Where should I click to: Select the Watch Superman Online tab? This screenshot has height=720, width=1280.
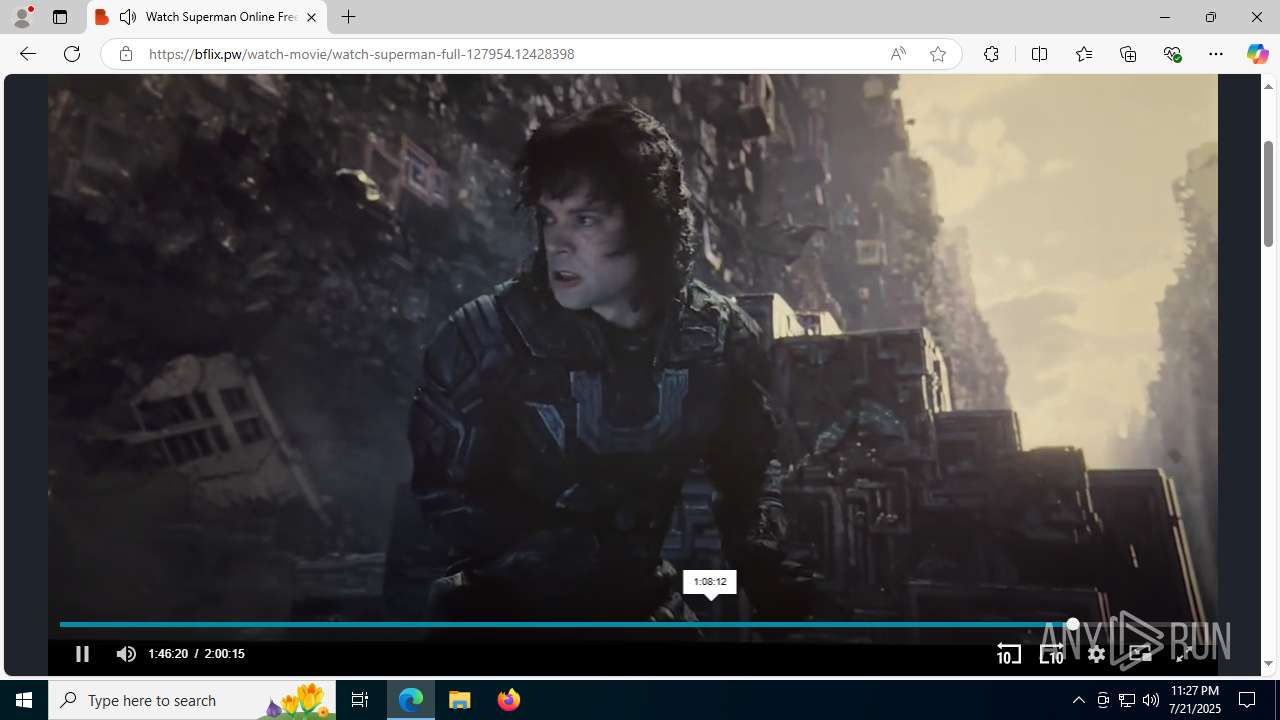pyautogui.click(x=207, y=17)
